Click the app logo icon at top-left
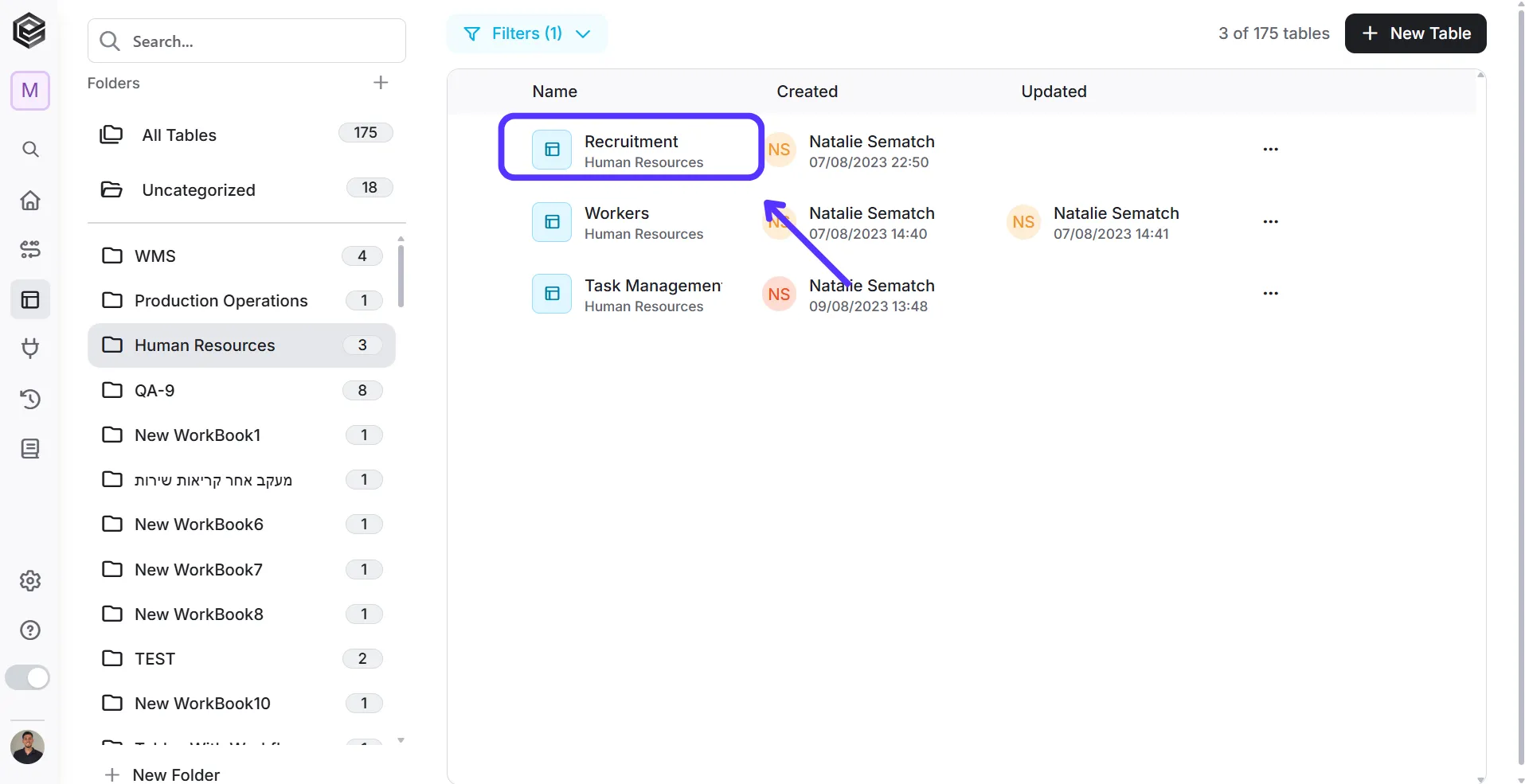 (x=29, y=31)
